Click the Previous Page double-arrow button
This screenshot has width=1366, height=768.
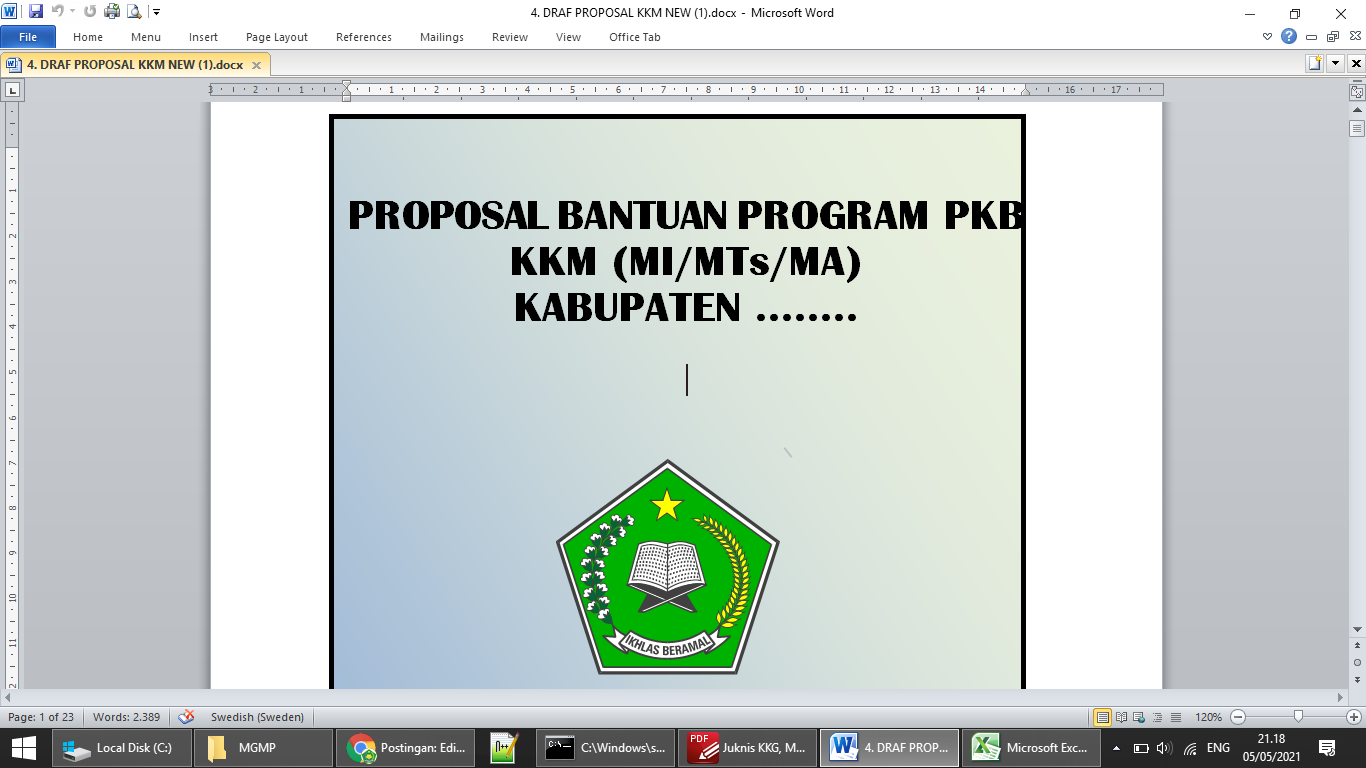coord(1357,647)
